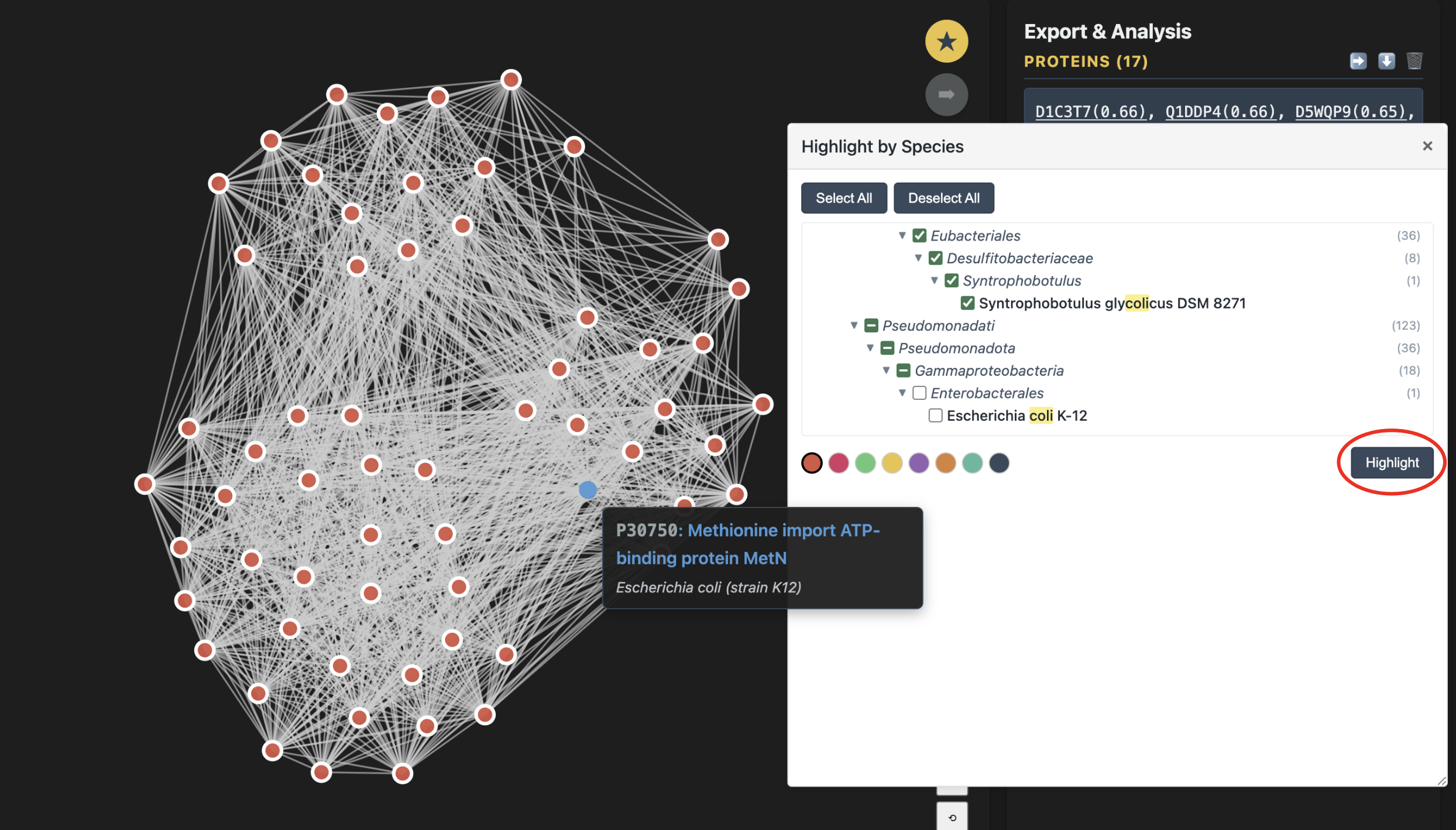Toggle the Pseudomonadati checkbox
Image resolution: width=1456 pixels, height=830 pixels.
(x=871, y=325)
